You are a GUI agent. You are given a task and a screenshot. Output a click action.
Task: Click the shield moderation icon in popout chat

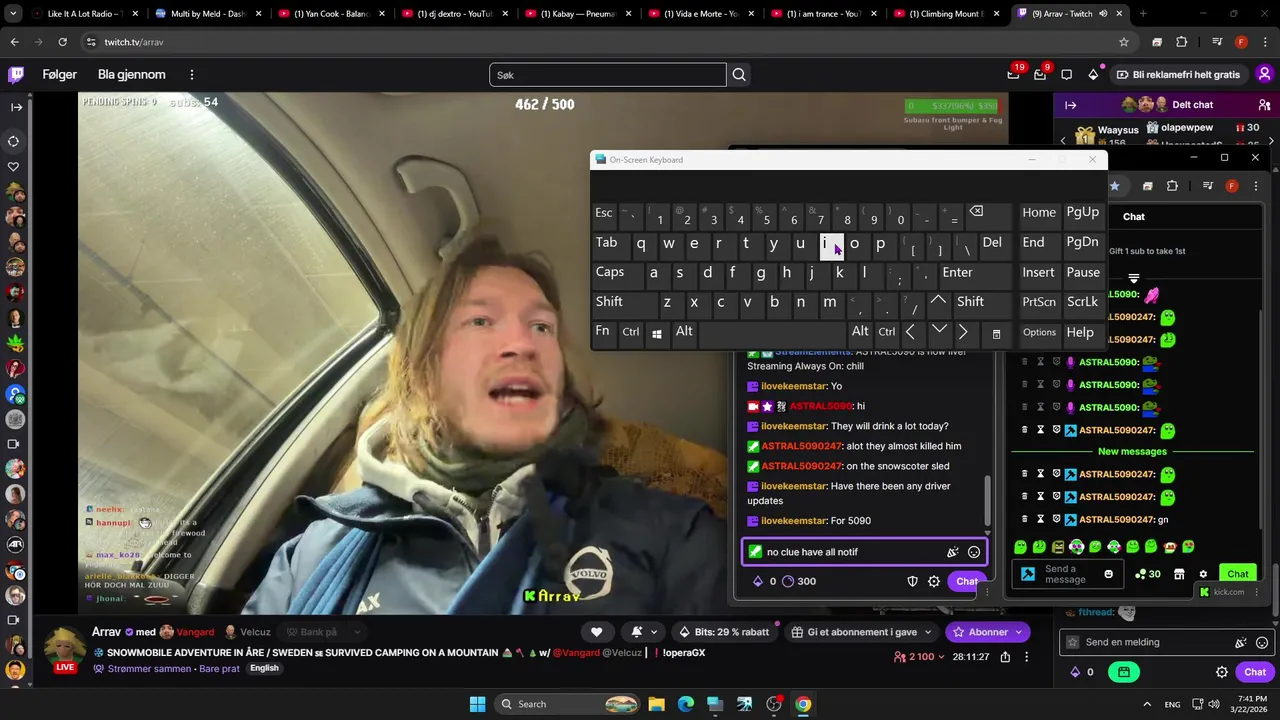point(912,581)
